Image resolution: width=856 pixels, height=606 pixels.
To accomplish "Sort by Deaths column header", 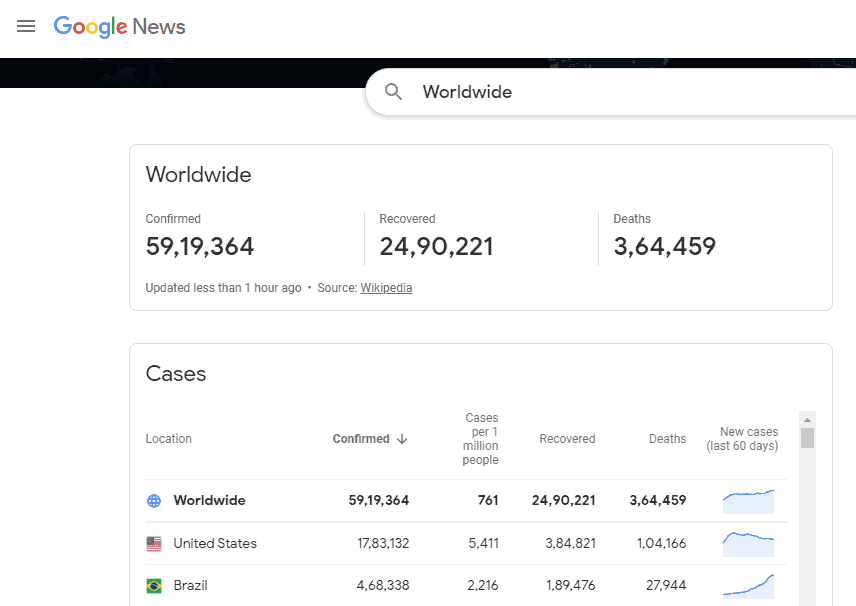I will point(667,439).
